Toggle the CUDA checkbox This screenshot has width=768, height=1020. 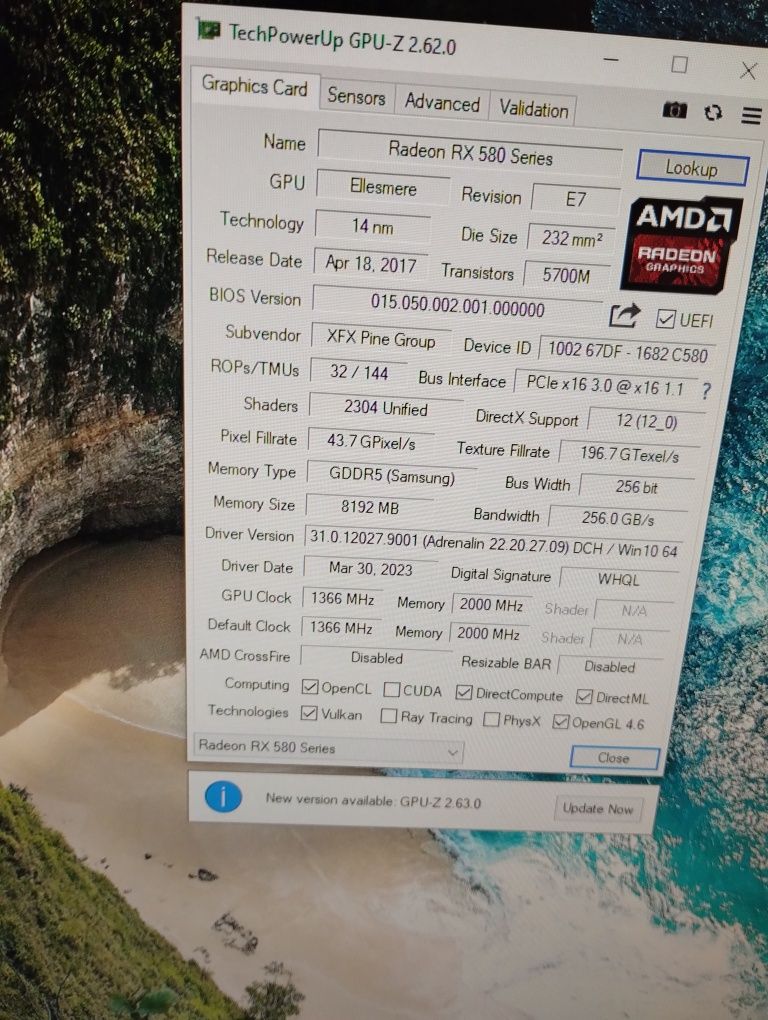coord(391,690)
